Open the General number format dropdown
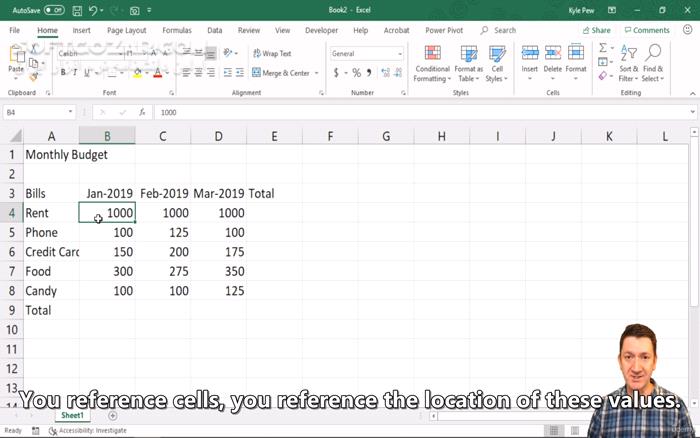 pyautogui.click(x=400, y=54)
